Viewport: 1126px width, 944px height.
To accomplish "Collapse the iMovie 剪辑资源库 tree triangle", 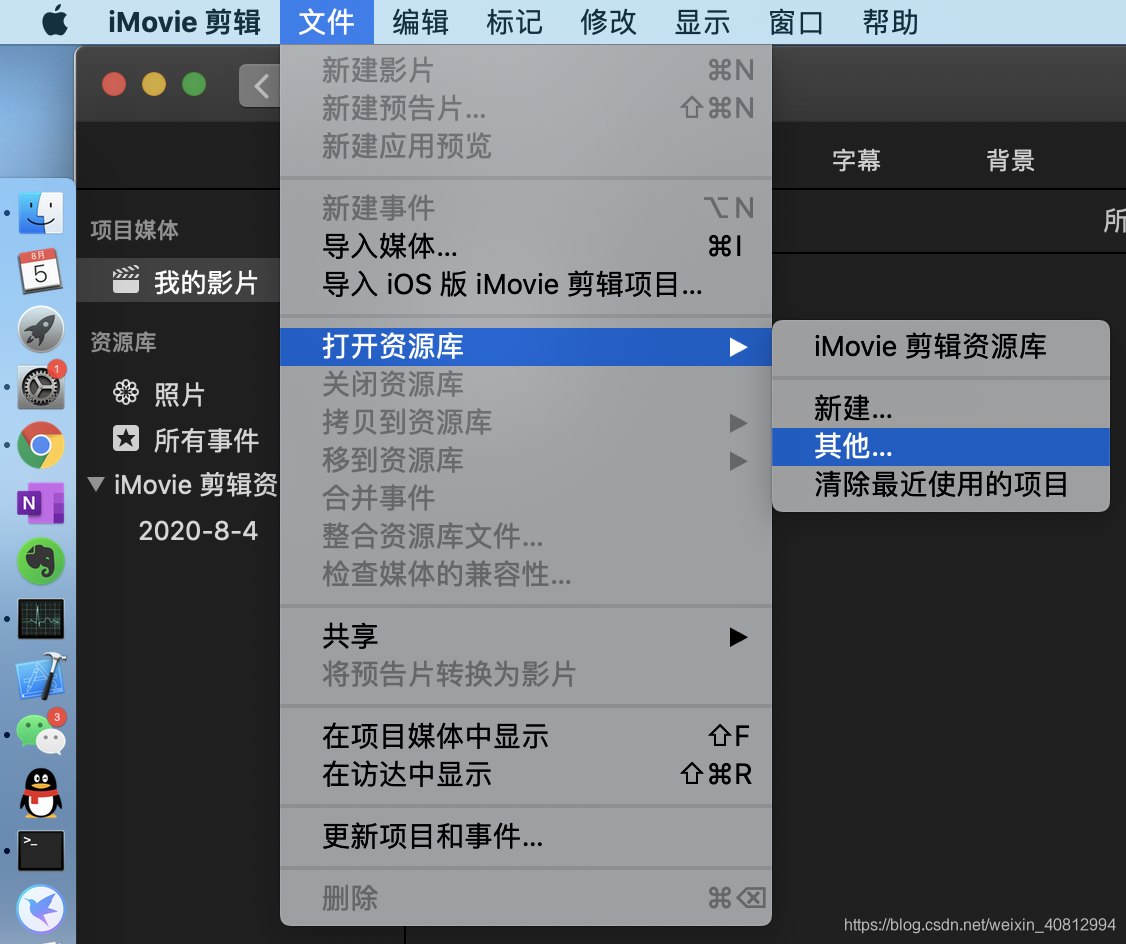I will [96, 483].
